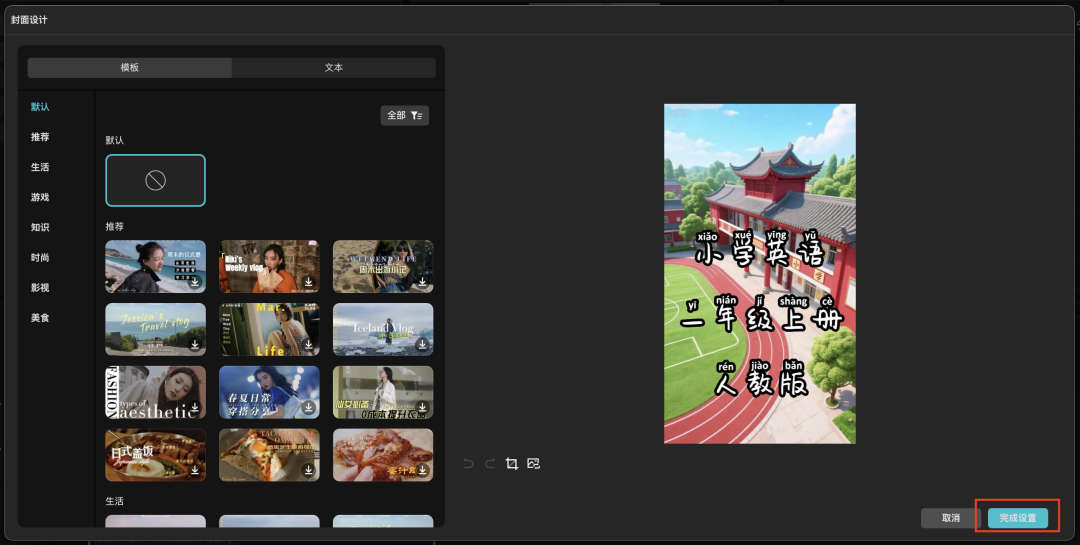This screenshot has height=545, width=1080.
Task: Open the 游戏 category
Action: pos(40,197)
